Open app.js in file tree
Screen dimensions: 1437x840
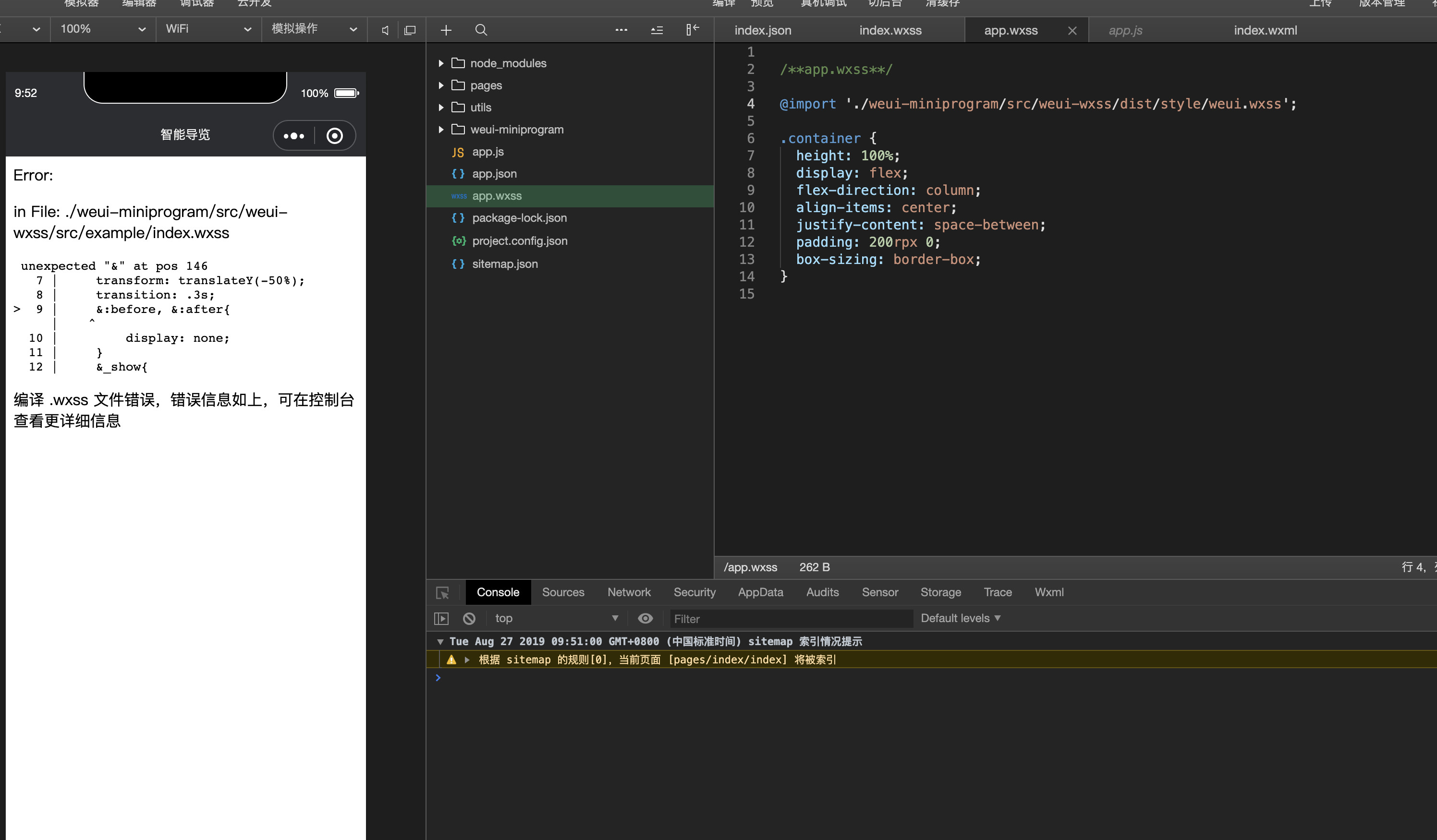click(x=570, y=152)
